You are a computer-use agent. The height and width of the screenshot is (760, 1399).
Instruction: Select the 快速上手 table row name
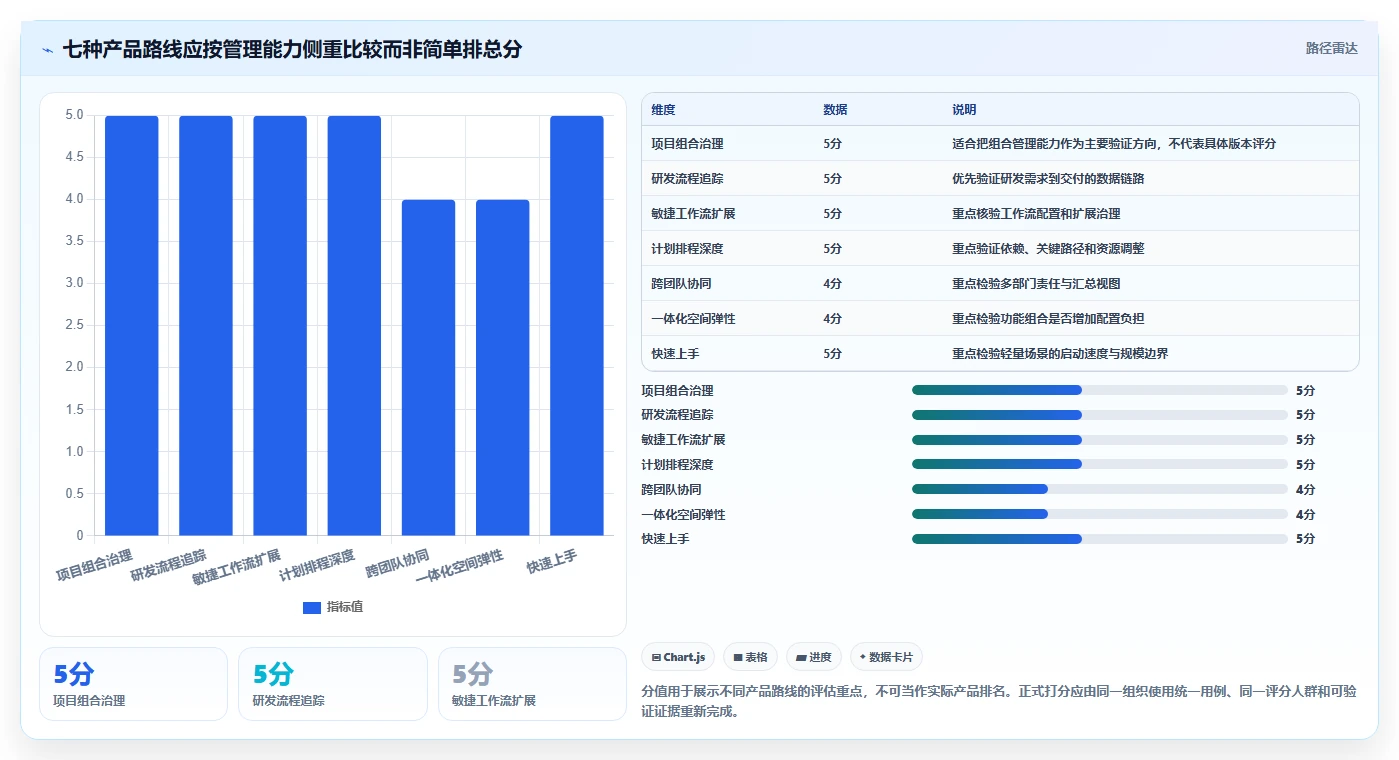pyautogui.click(x=675, y=354)
